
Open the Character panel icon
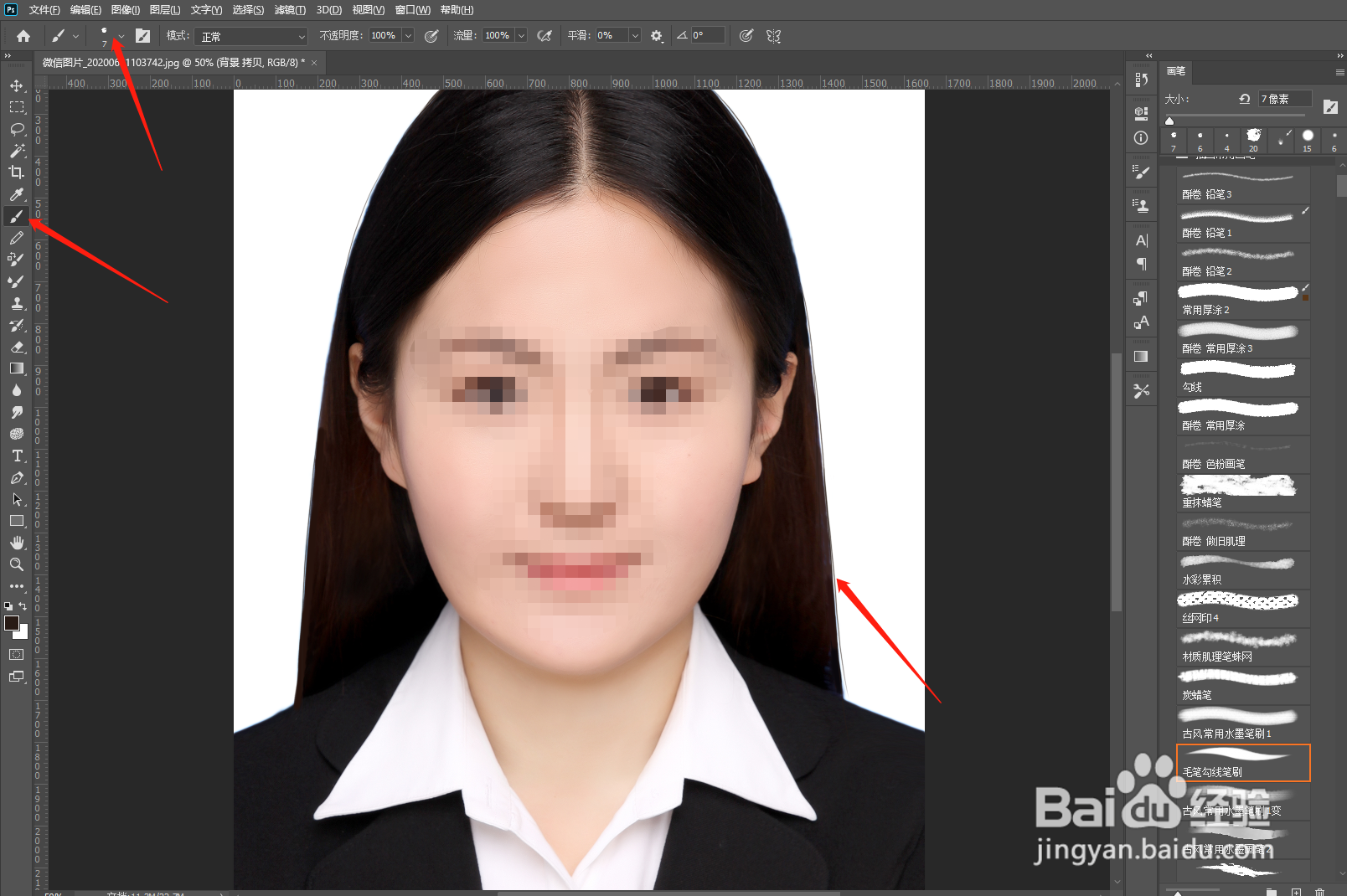1141,240
